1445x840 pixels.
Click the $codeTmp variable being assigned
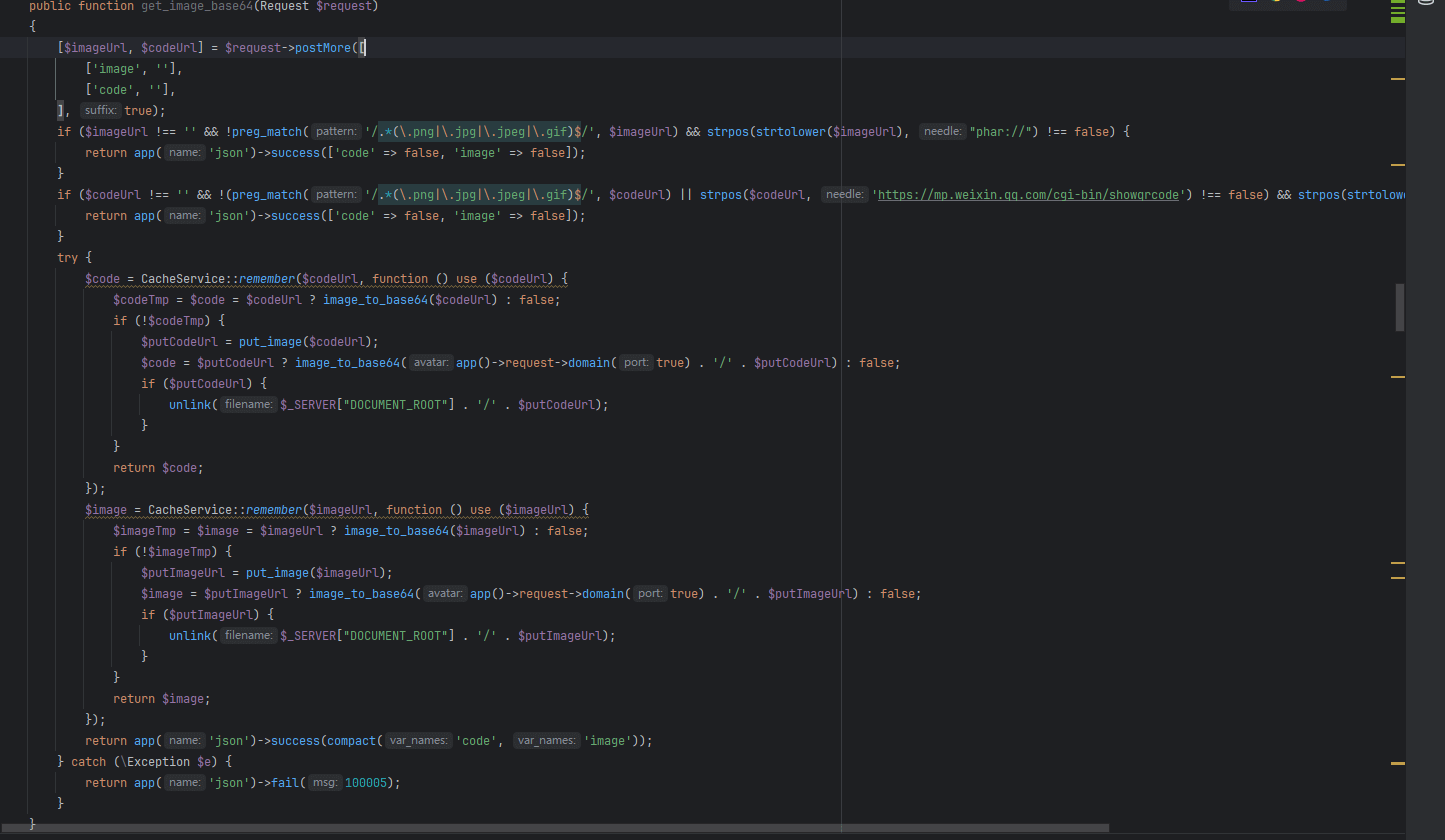tap(144, 300)
